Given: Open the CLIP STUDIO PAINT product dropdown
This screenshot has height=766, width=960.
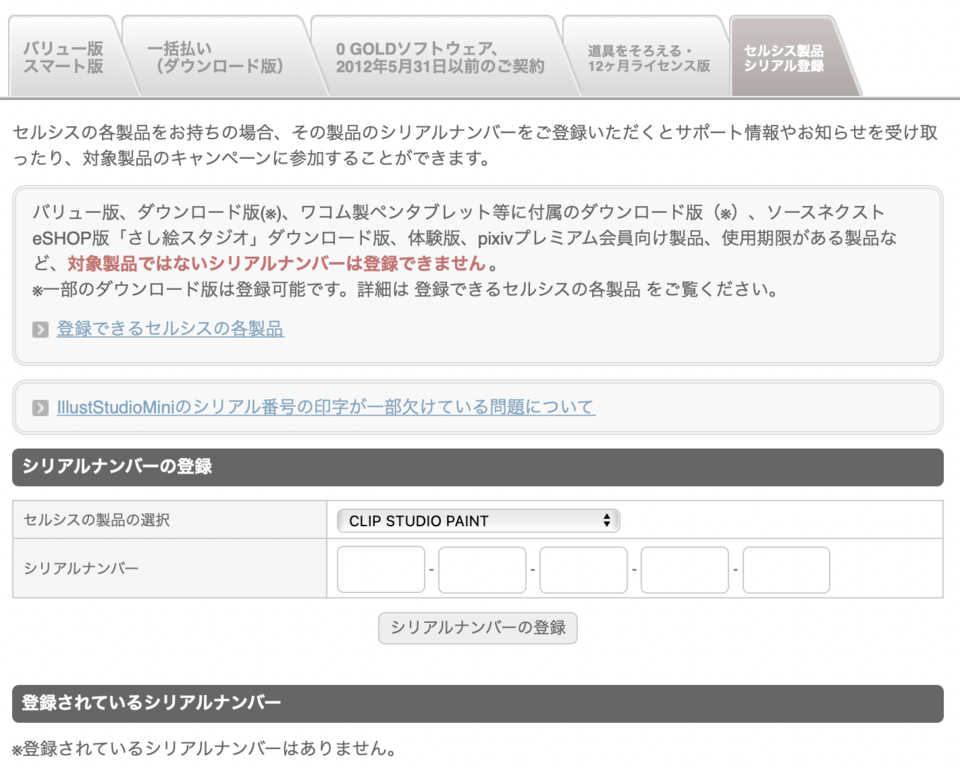Looking at the screenshot, I should (478, 520).
